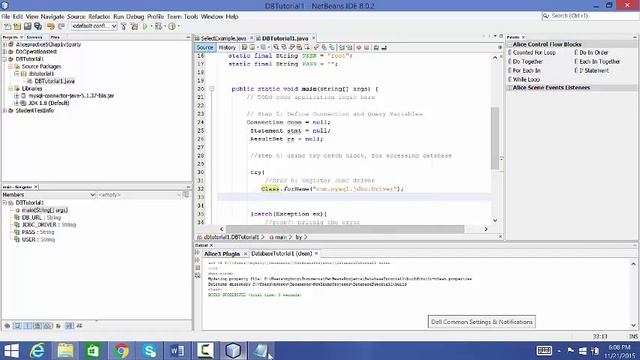Click the Windows Start button
This screenshot has height=360, width=640.
pyautogui.click(x=11, y=351)
